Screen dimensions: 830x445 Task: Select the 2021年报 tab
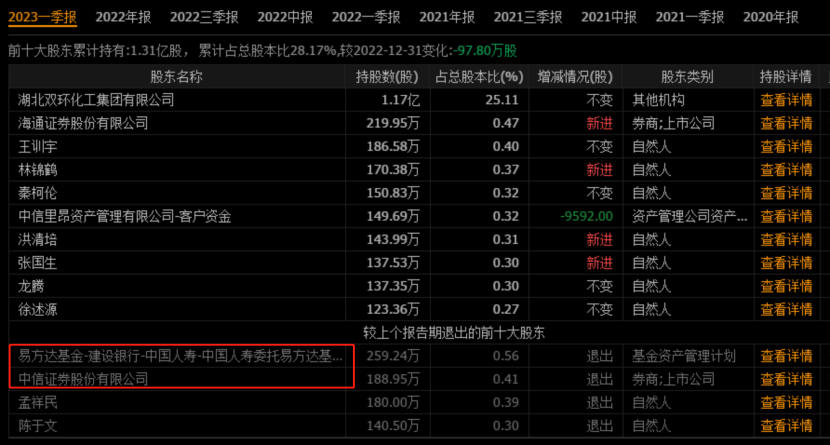click(x=447, y=17)
